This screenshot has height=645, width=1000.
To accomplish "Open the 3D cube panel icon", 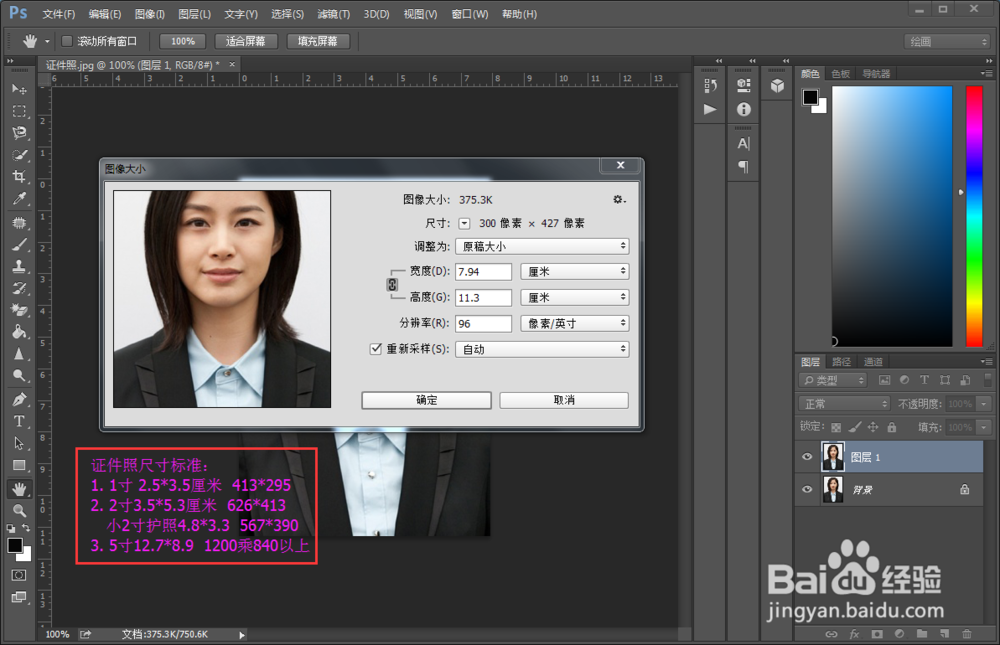I will [x=777, y=85].
